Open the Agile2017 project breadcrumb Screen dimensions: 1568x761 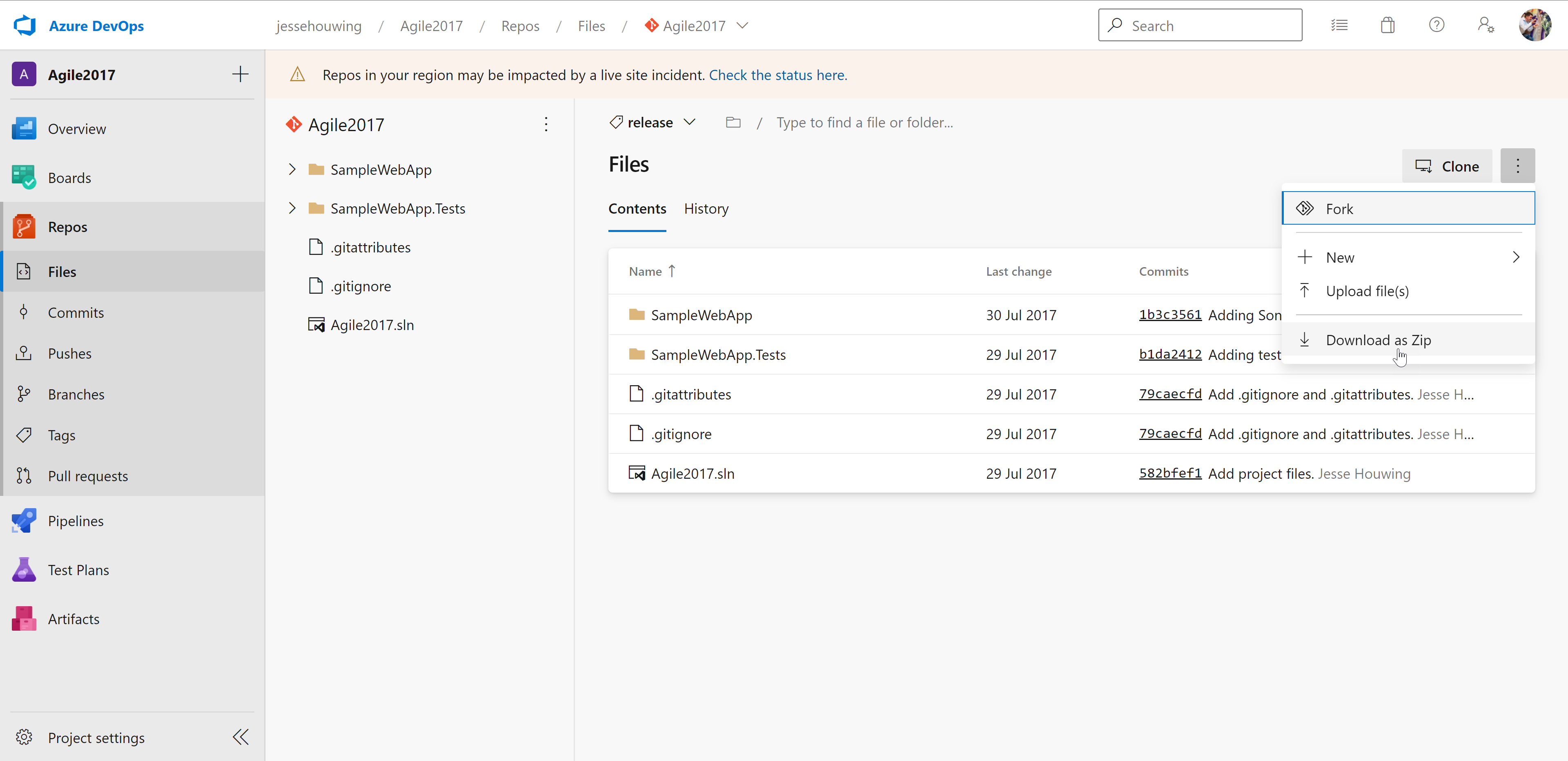point(431,26)
